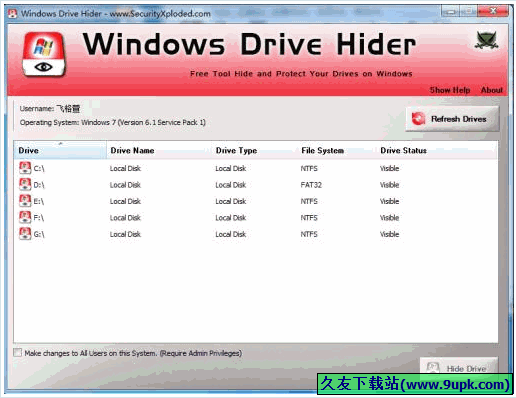
Task: Click the D:\ drive icon
Action: [x=25, y=184]
